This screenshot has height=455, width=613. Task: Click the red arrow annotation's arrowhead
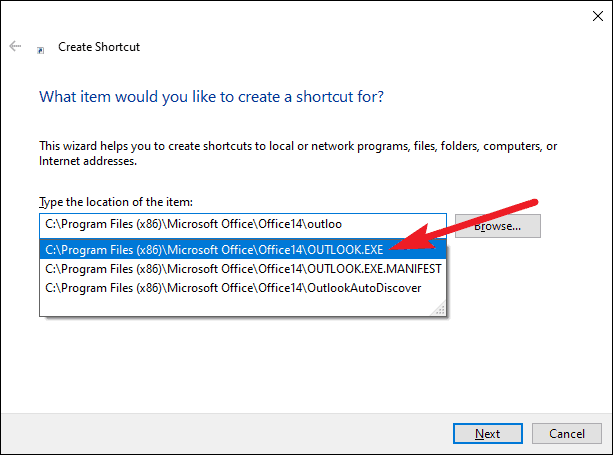pos(412,239)
